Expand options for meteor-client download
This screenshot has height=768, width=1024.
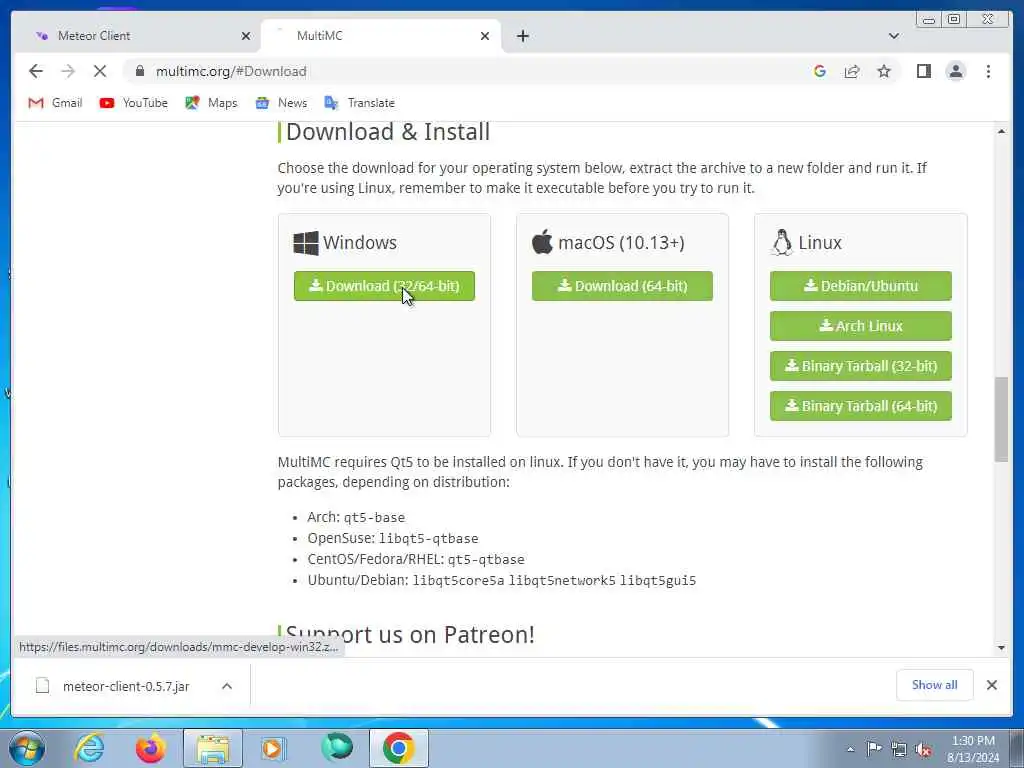pos(227,686)
